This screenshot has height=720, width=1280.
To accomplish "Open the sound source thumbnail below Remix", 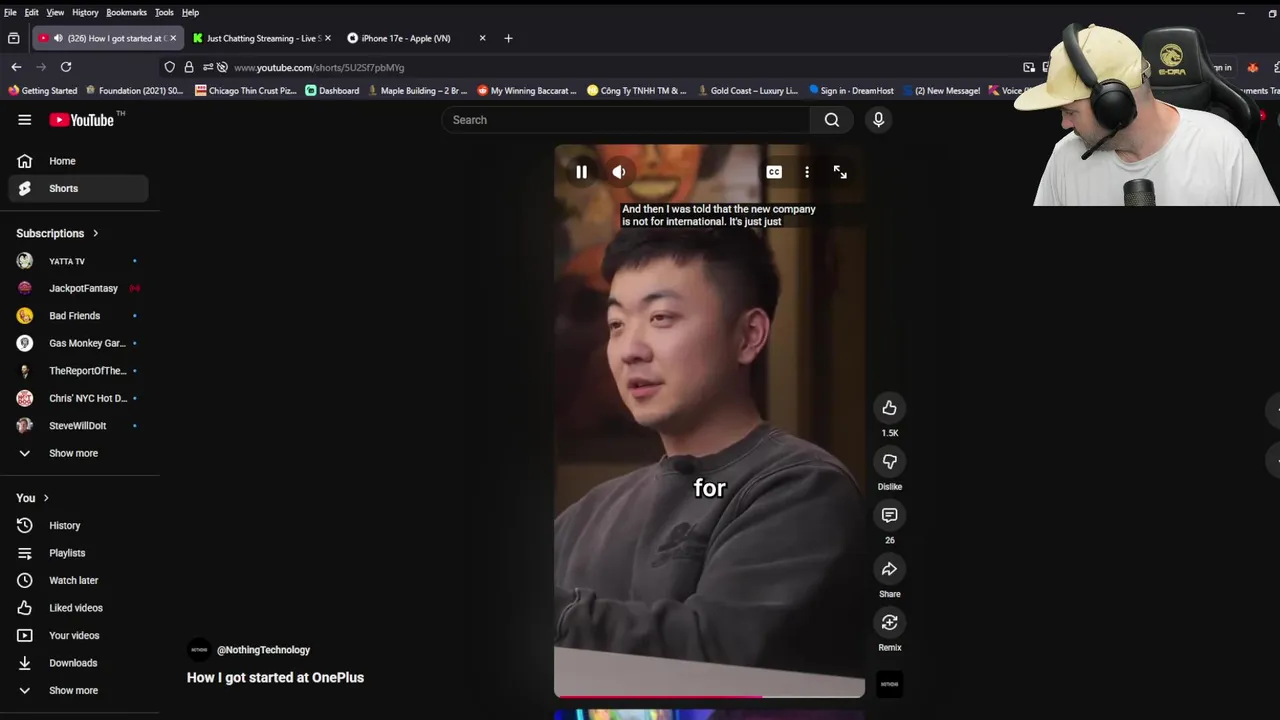I will coord(889,684).
